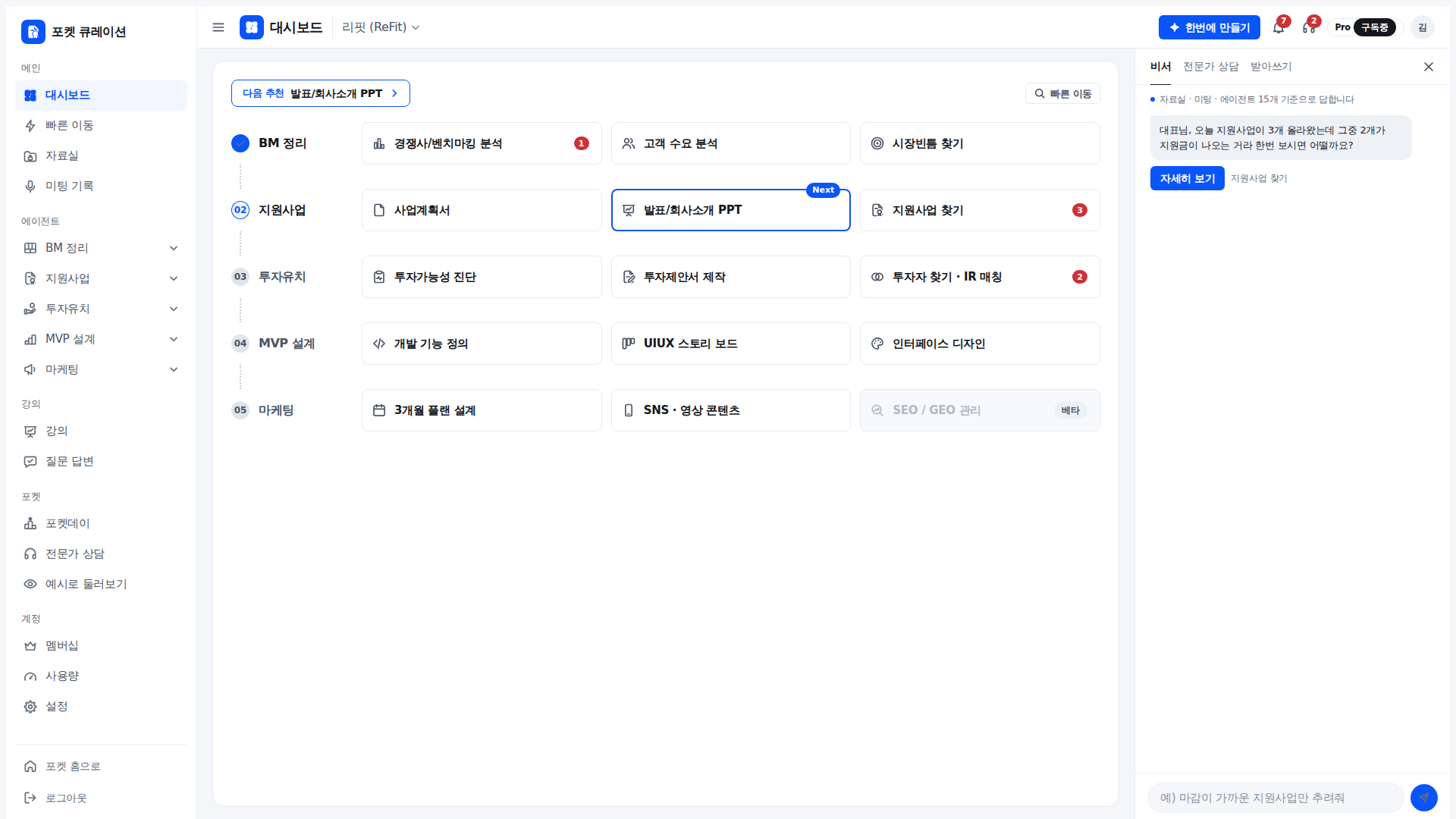Open 질문 답변 in sidebar
This screenshot has height=819, width=1456.
tap(101, 462)
